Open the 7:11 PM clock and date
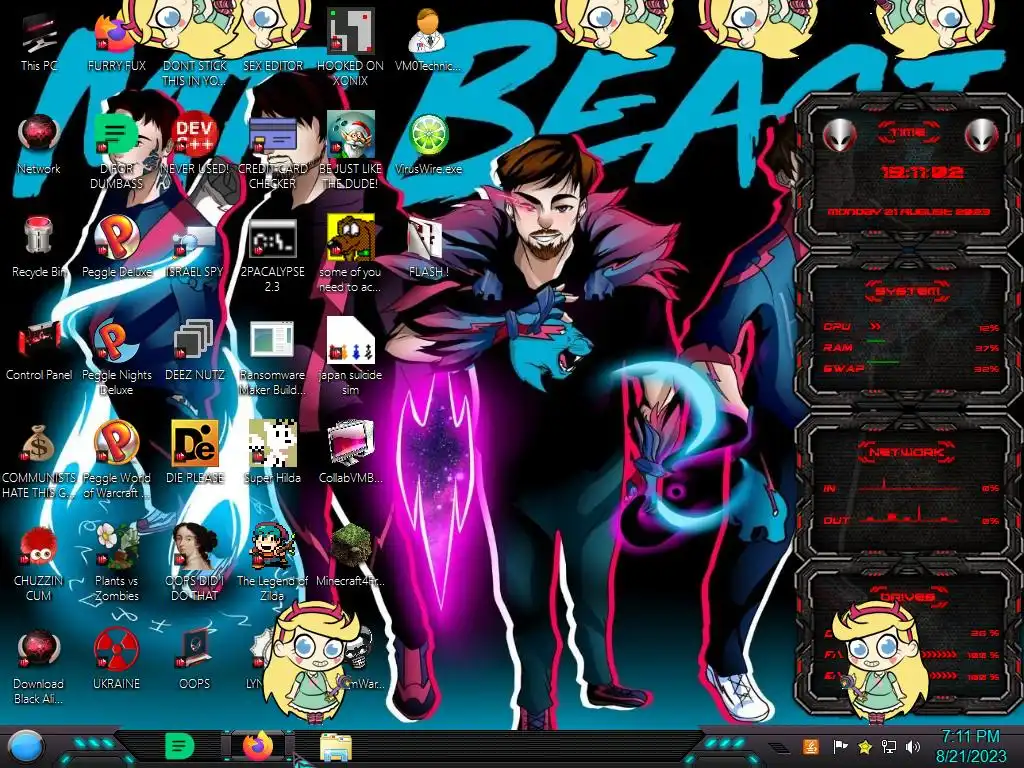 coord(970,746)
